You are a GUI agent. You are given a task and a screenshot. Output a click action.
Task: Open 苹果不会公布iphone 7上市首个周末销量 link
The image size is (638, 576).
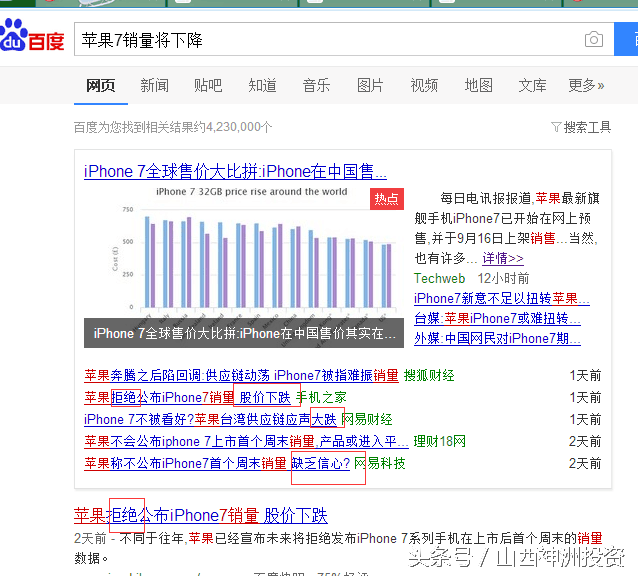point(246,441)
